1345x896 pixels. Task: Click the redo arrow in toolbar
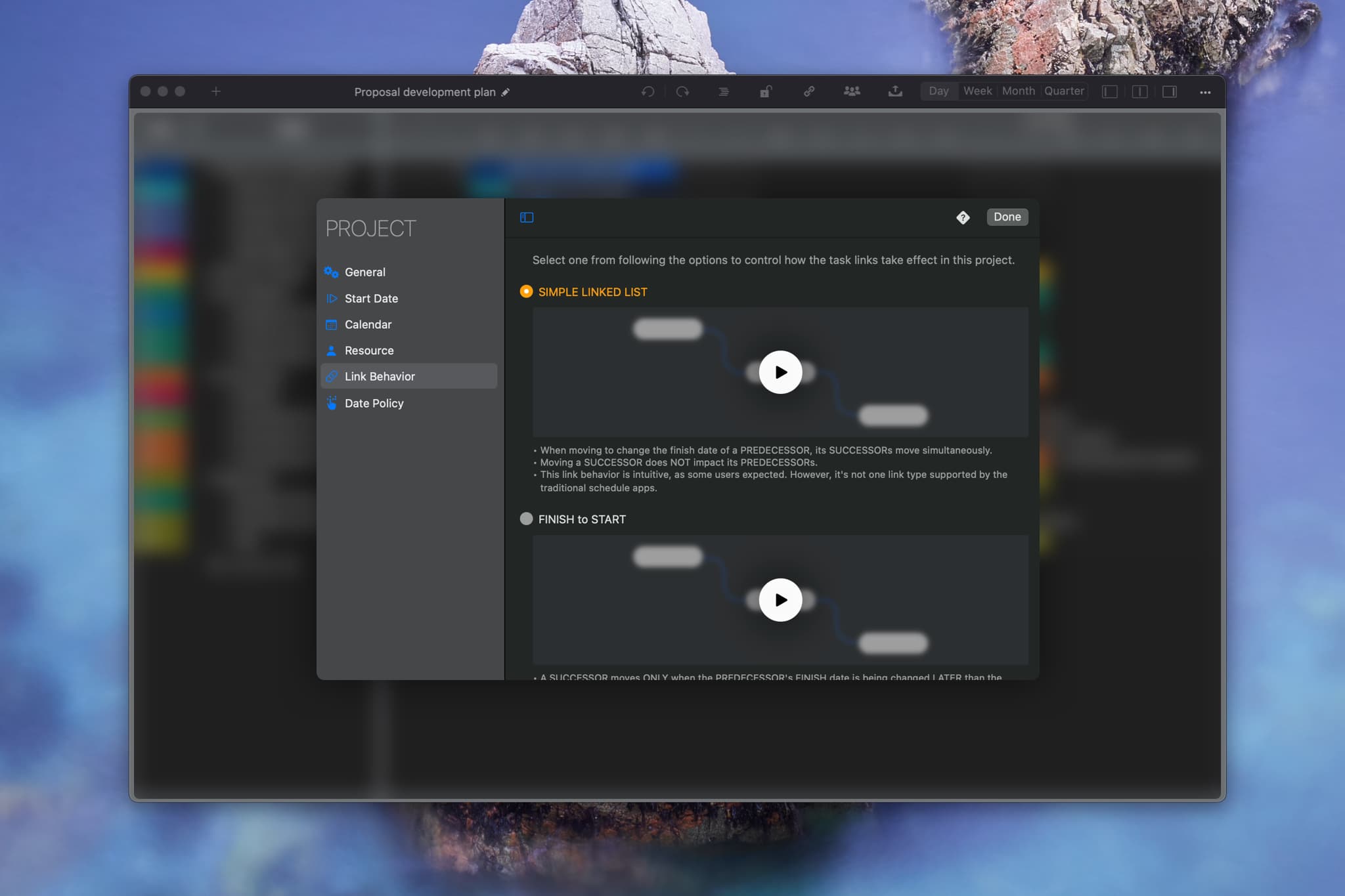coord(682,92)
